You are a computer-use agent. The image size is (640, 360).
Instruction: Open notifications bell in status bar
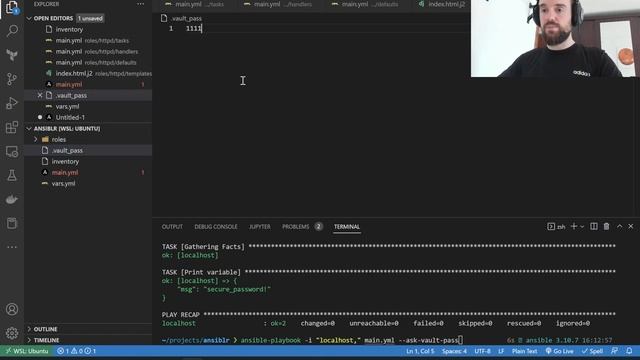coord(629,351)
